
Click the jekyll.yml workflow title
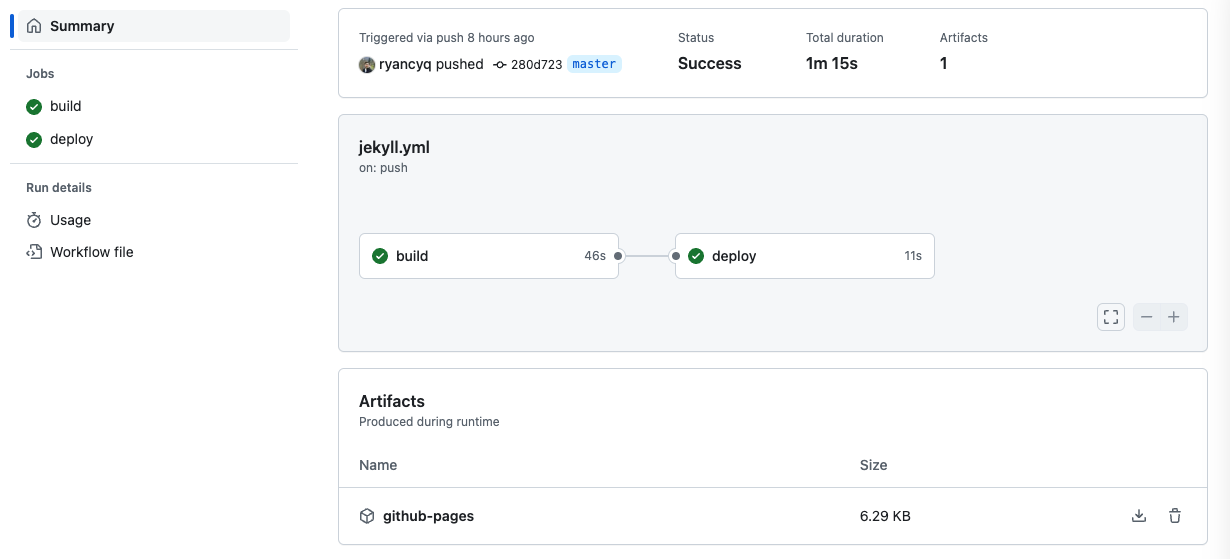point(394,147)
